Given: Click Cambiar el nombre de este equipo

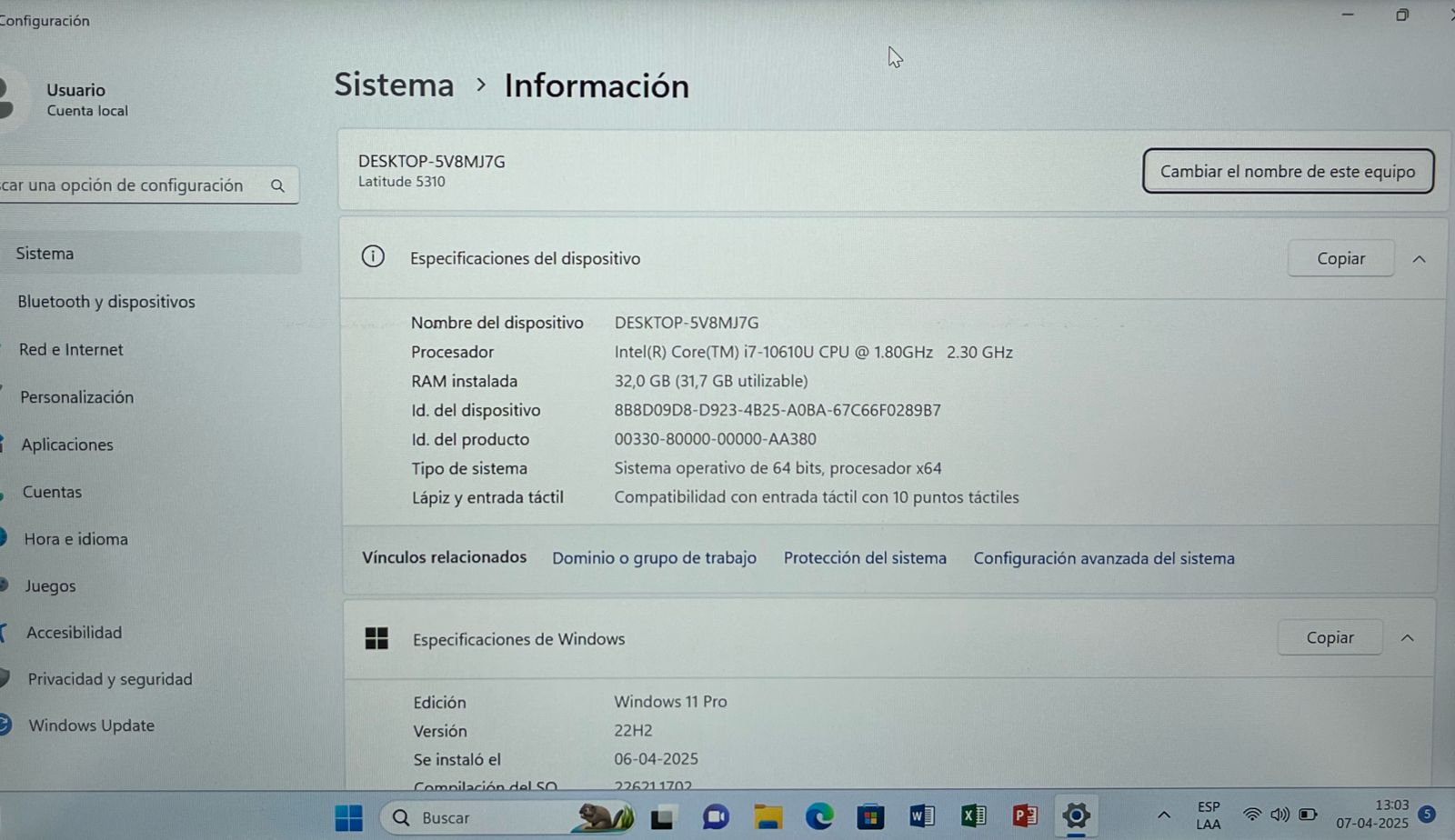Looking at the screenshot, I should coord(1288,171).
